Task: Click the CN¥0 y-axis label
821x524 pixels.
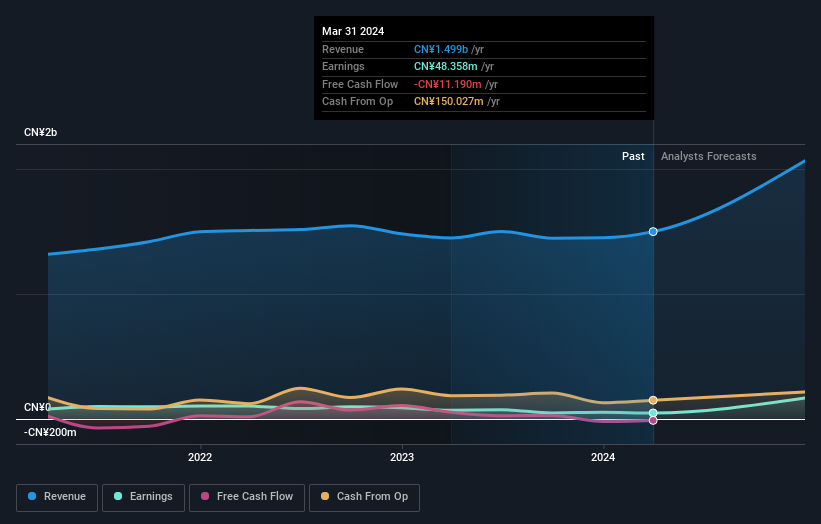Action: pyautogui.click(x=37, y=407)
